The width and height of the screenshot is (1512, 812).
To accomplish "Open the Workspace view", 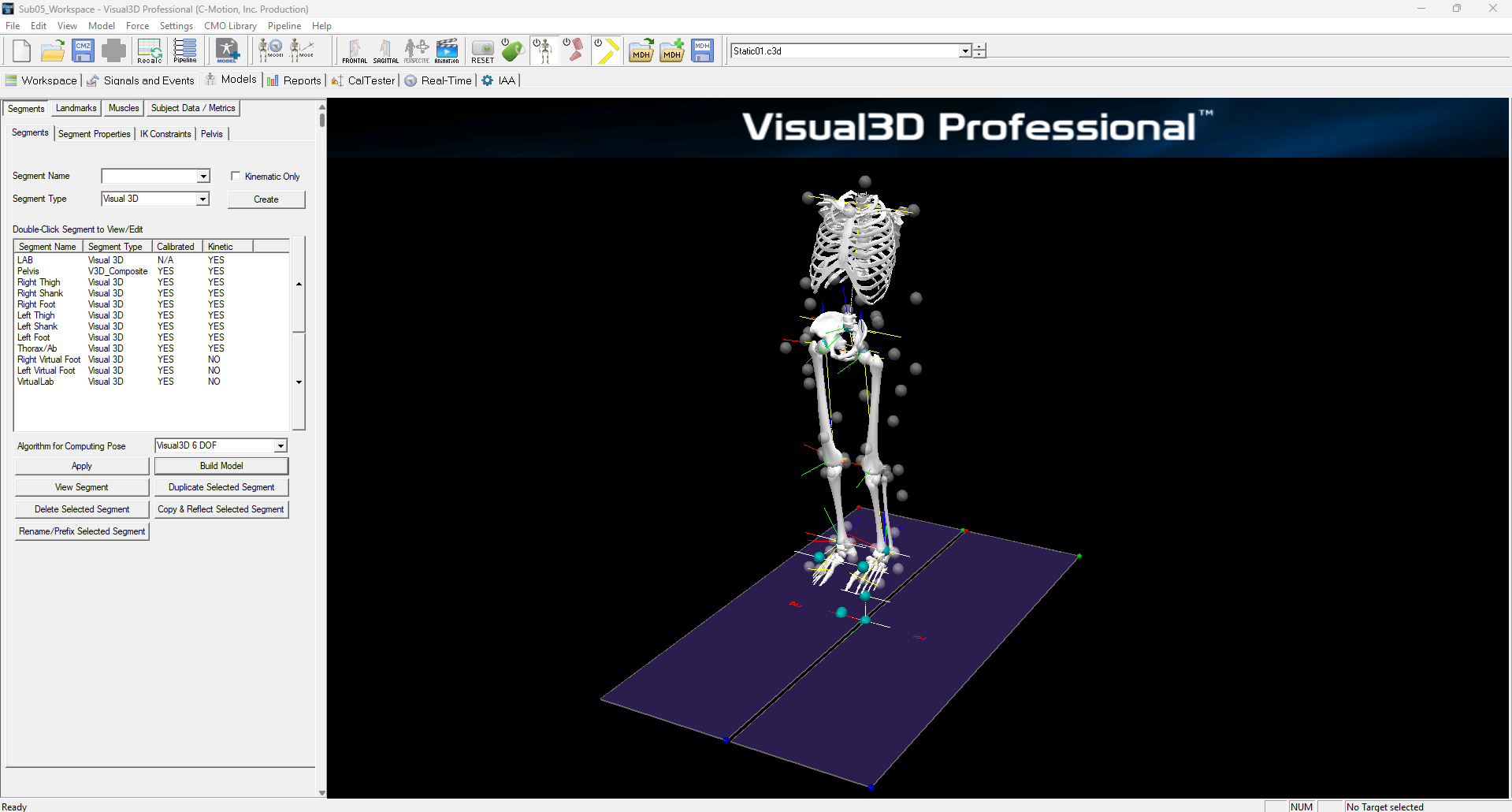I will point(41,80).
